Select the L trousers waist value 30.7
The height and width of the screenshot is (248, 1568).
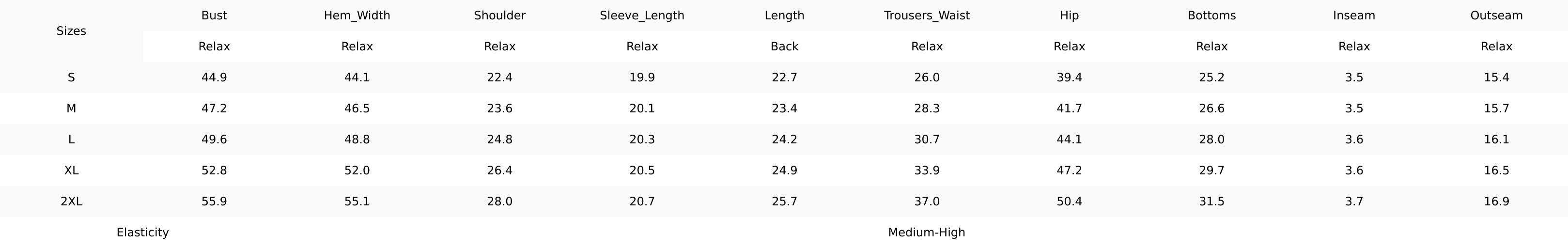click(x=927, y=139)
